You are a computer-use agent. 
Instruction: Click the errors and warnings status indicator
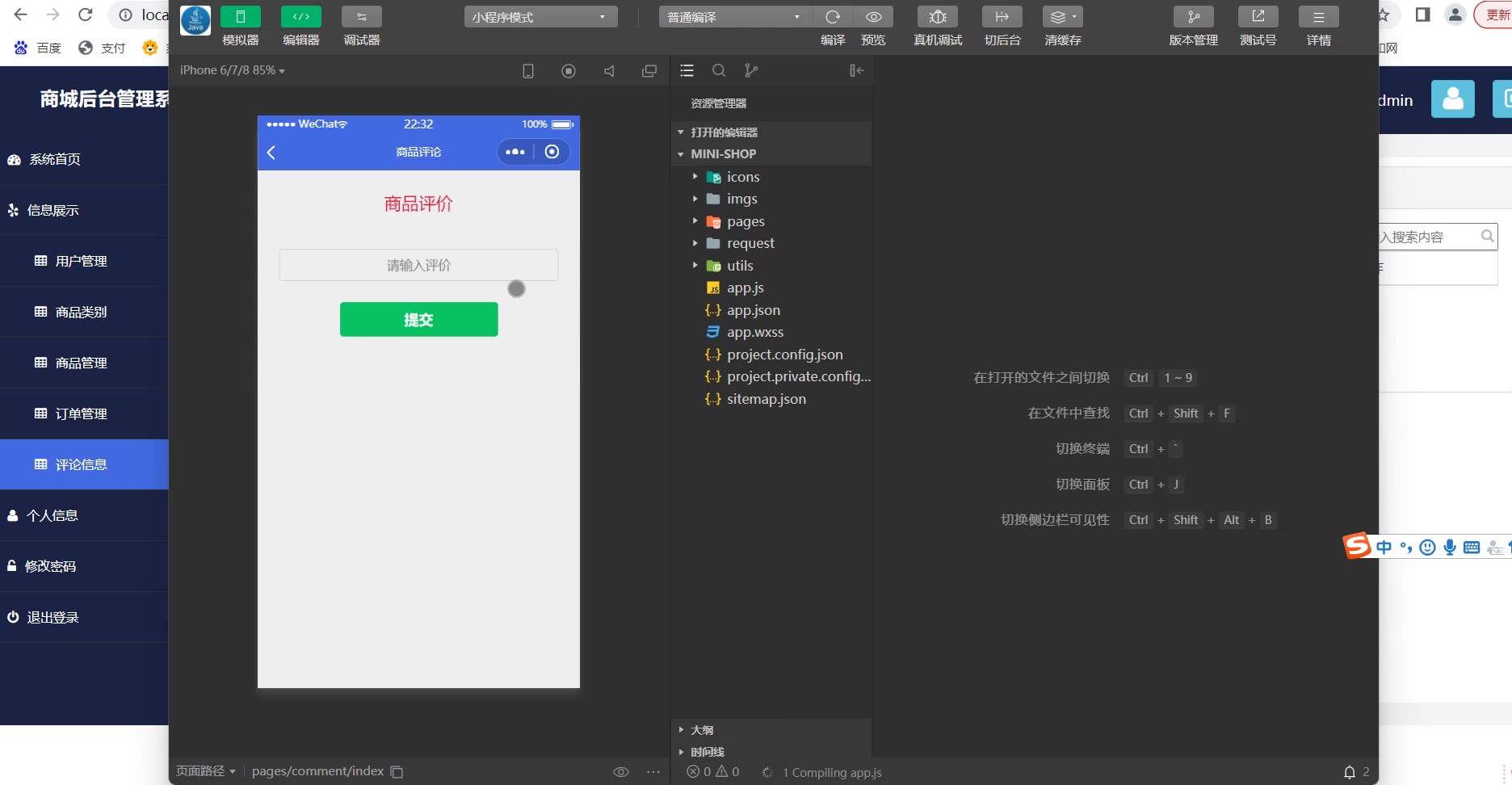pos(713,772)
